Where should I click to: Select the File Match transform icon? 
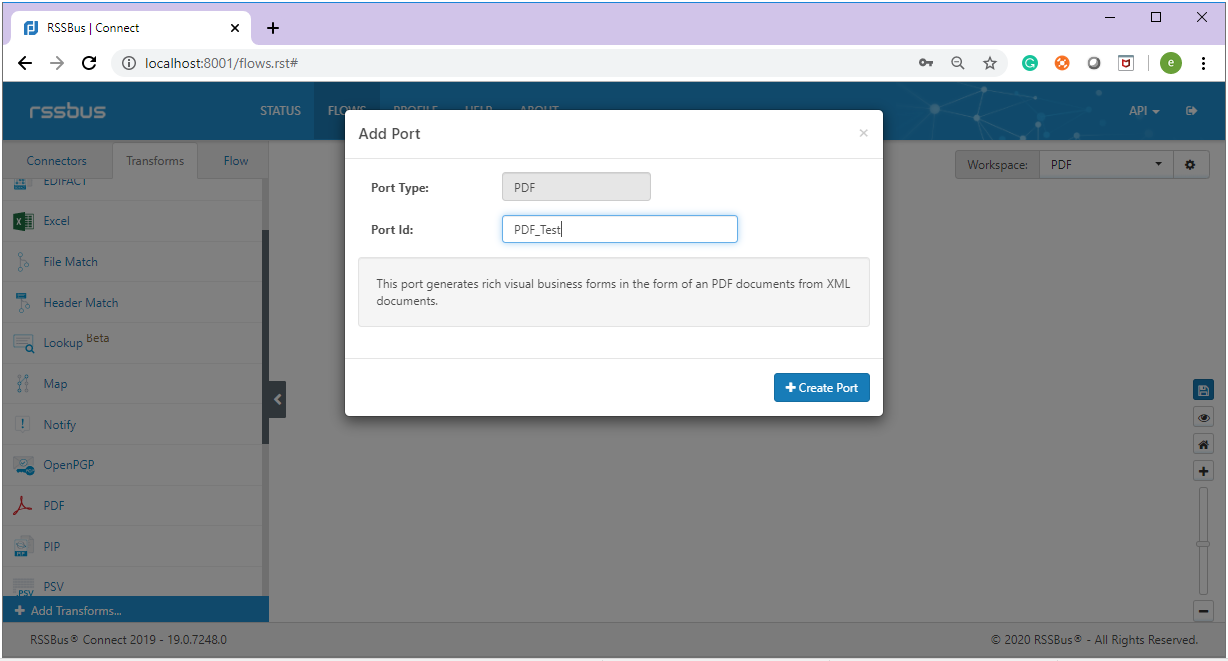point(24,262)
